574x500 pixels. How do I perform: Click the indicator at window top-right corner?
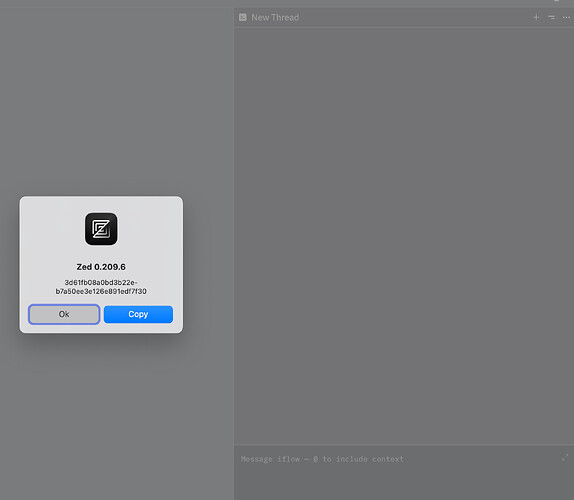pos(556,1)
